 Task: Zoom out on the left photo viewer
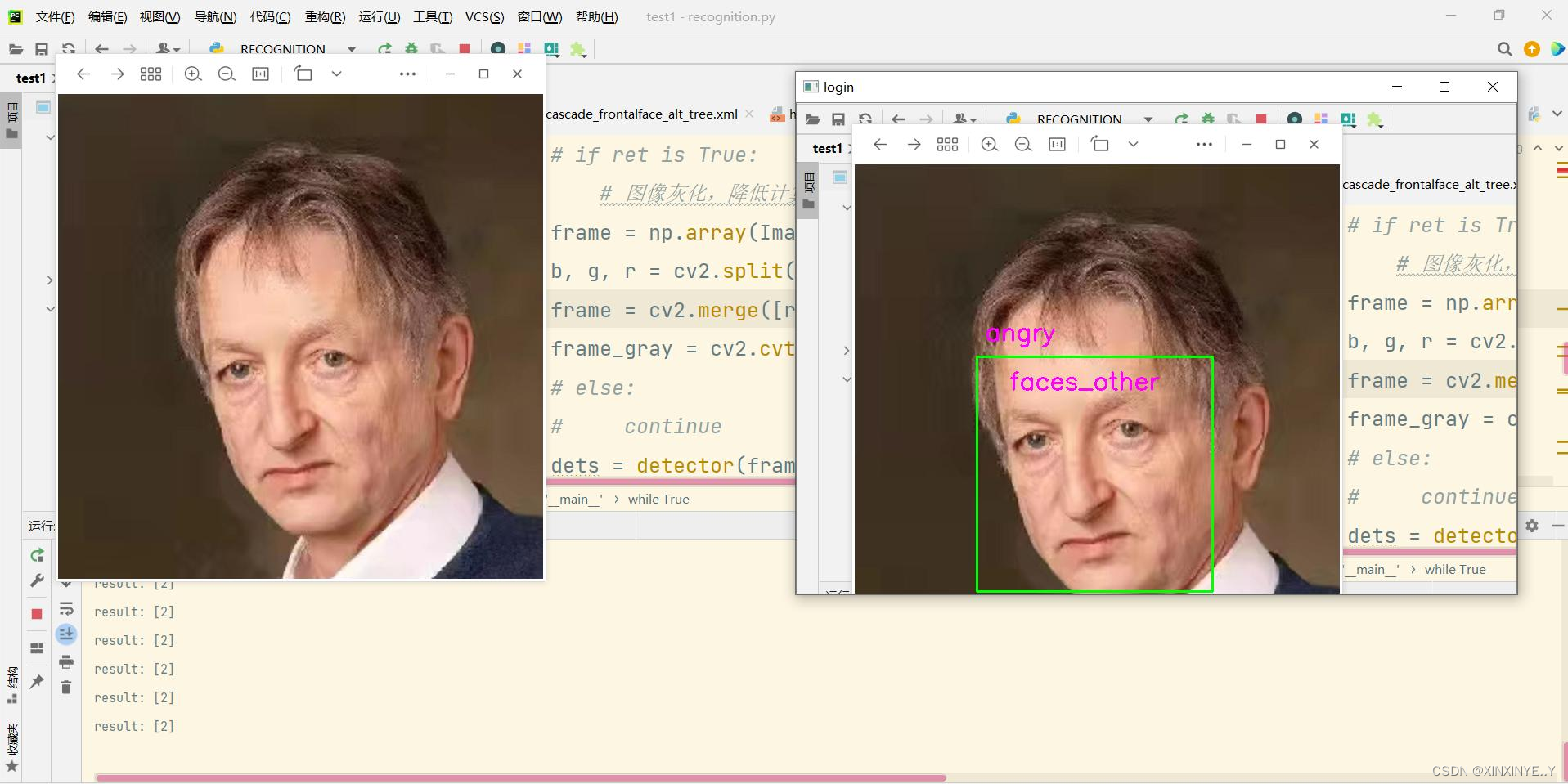tap(227, 74)
